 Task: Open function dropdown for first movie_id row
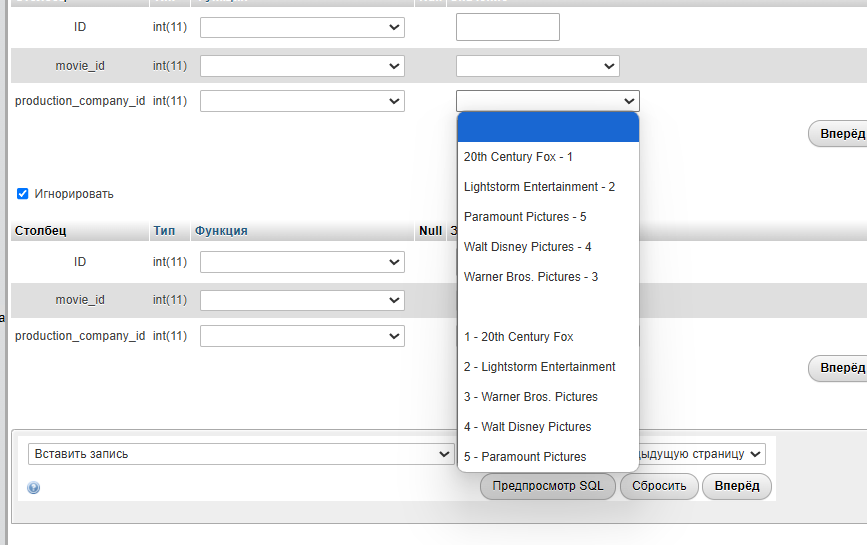pyautogui.click(x=302, y=66)
